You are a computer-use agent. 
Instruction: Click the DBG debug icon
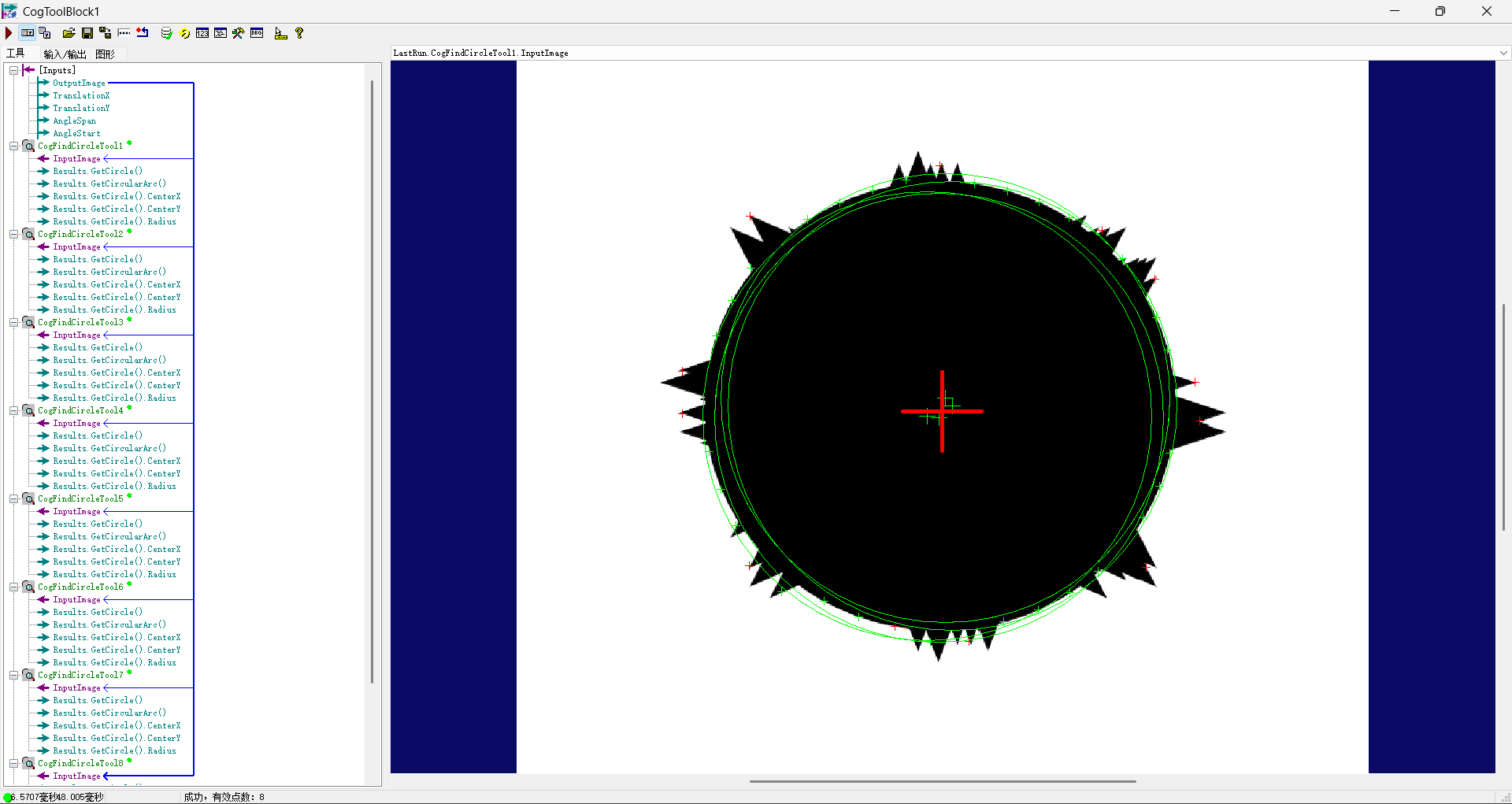pos(257,33)
